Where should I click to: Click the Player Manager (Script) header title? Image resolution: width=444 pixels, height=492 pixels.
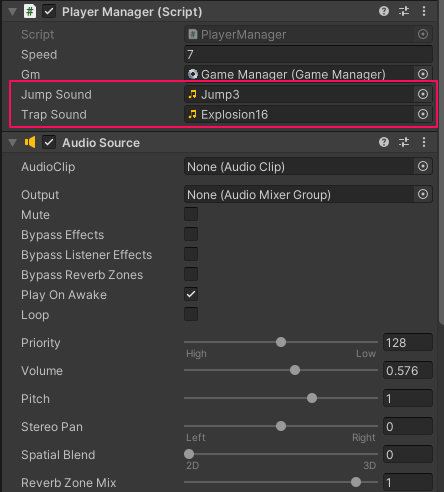click(132, 12)
